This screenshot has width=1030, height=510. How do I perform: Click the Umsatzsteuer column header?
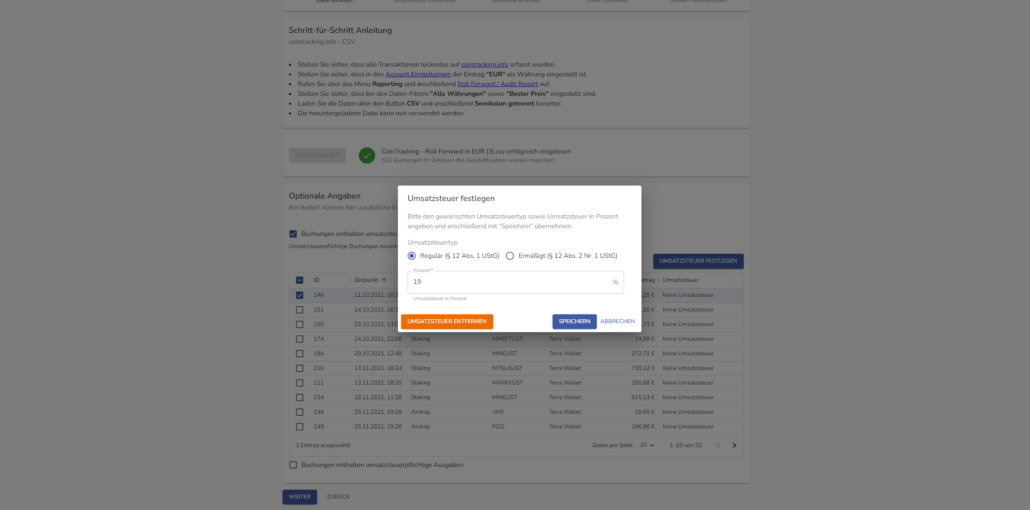(681, 280)
